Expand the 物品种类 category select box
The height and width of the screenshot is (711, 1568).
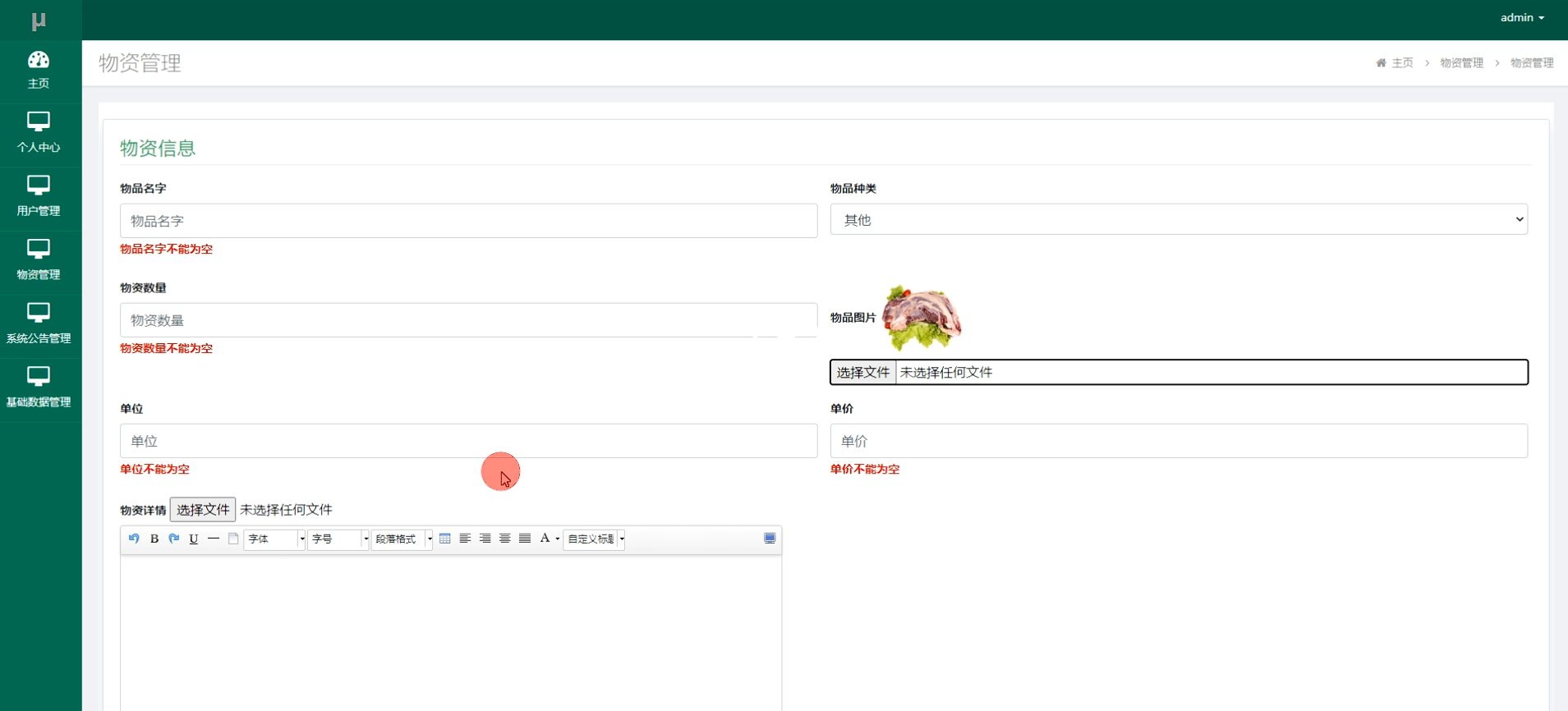(x=1178, y=219)
